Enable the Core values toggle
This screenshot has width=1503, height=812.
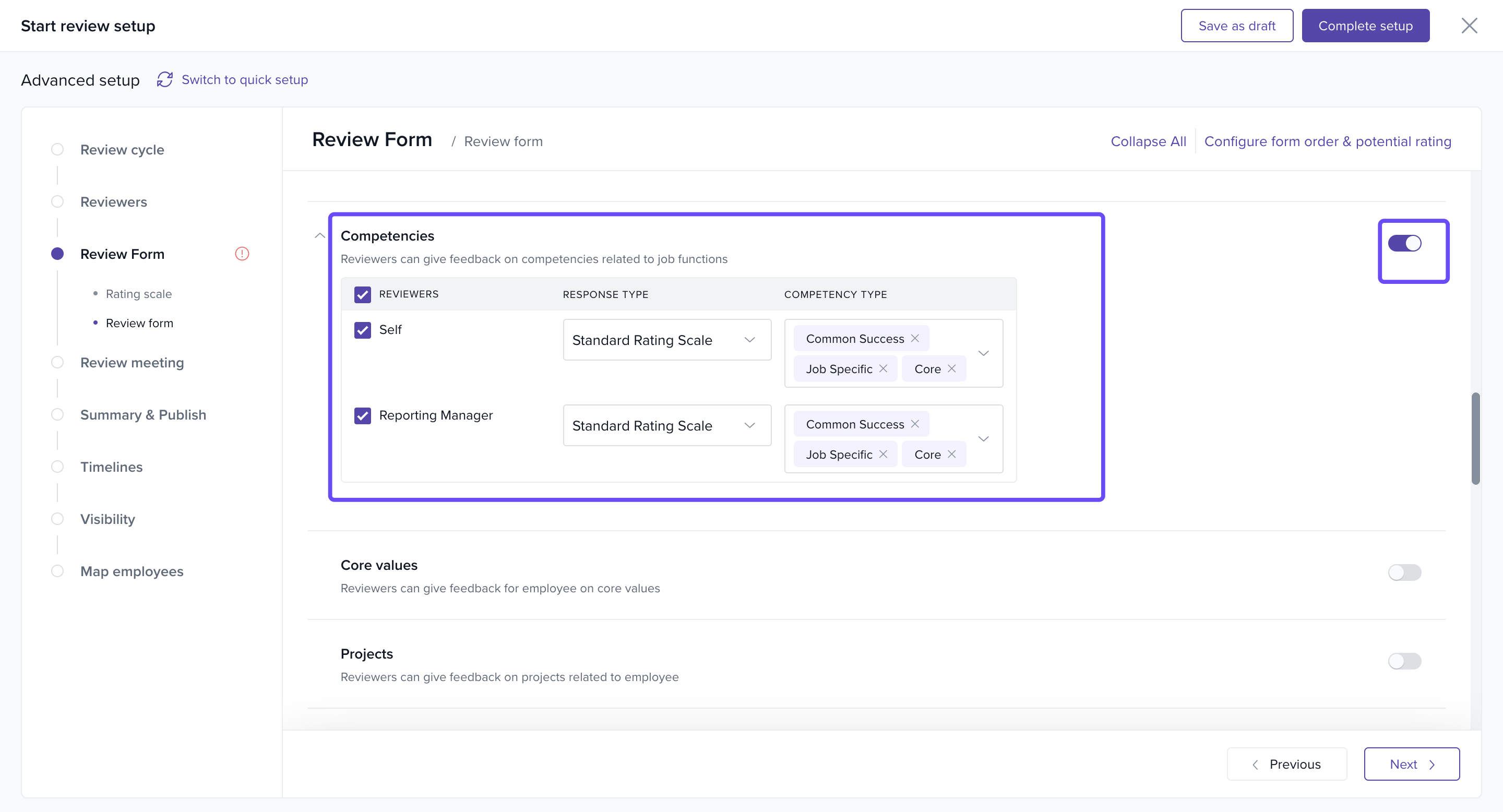pyautogui.click(x=1404, y=572)
